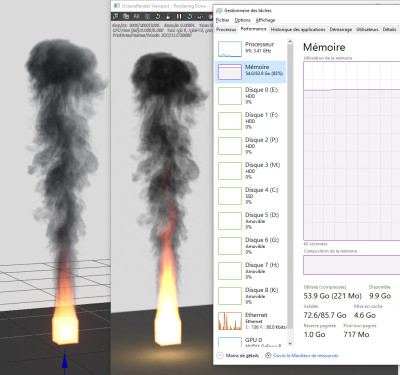Select Disque 1 (F:) performance entry

(250, 121)
